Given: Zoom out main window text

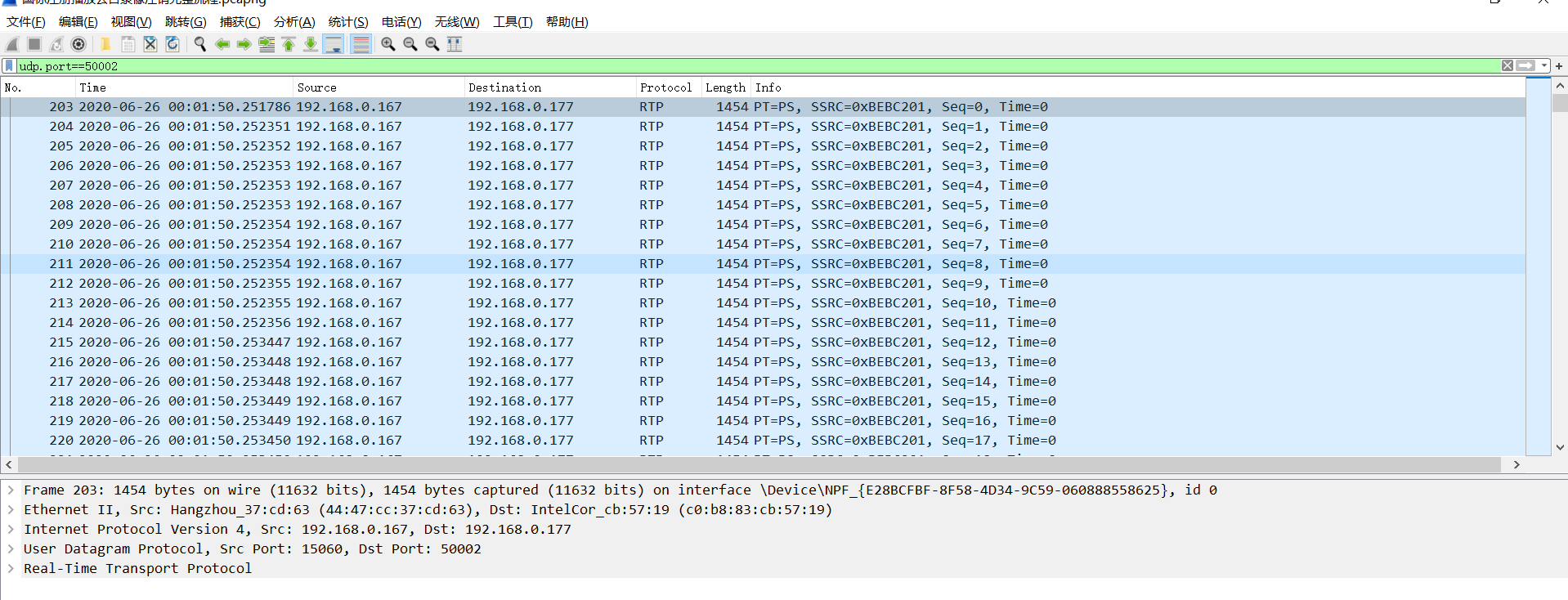Looking at the screenshot, I should [x=410, y=44].
